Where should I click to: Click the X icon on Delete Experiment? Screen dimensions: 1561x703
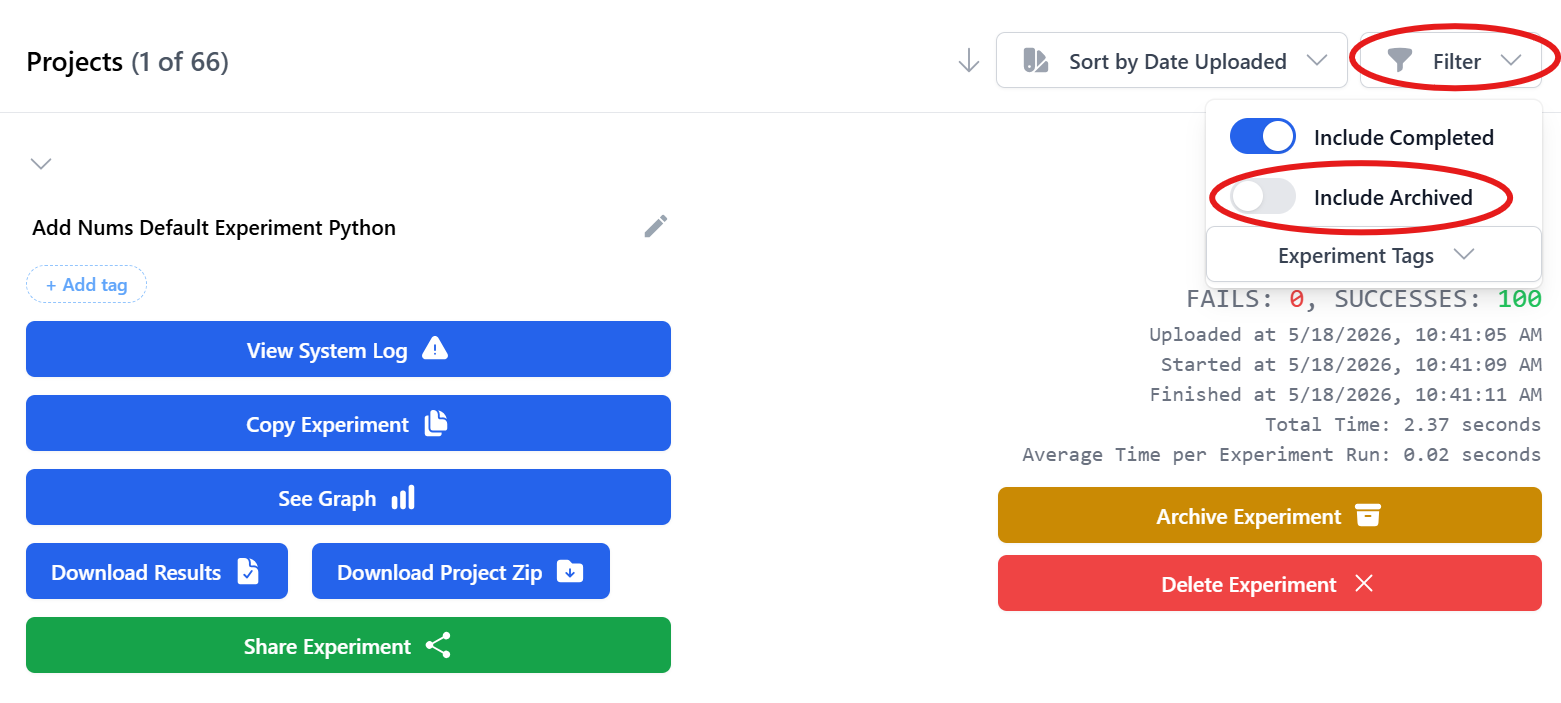[1363, 583]
